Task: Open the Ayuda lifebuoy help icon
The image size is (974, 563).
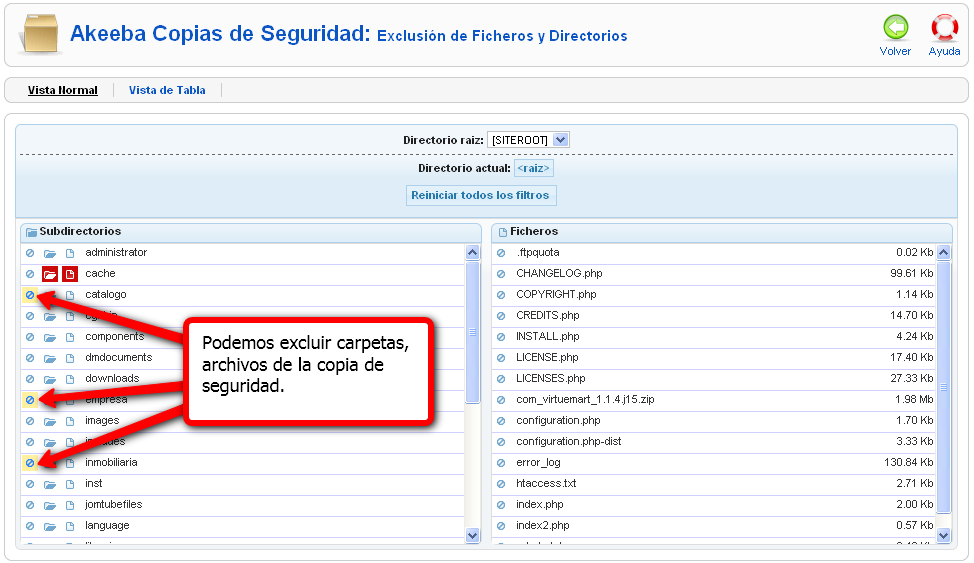Action: [x=944, y=27]
